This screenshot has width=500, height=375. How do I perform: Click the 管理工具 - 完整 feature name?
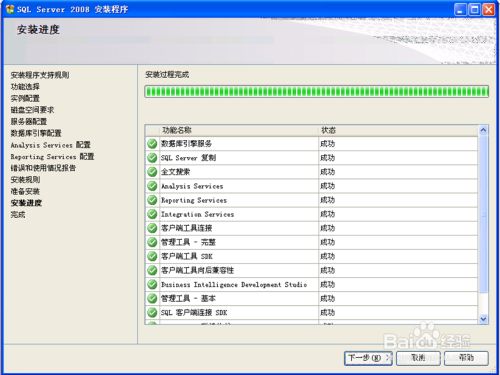188,242
